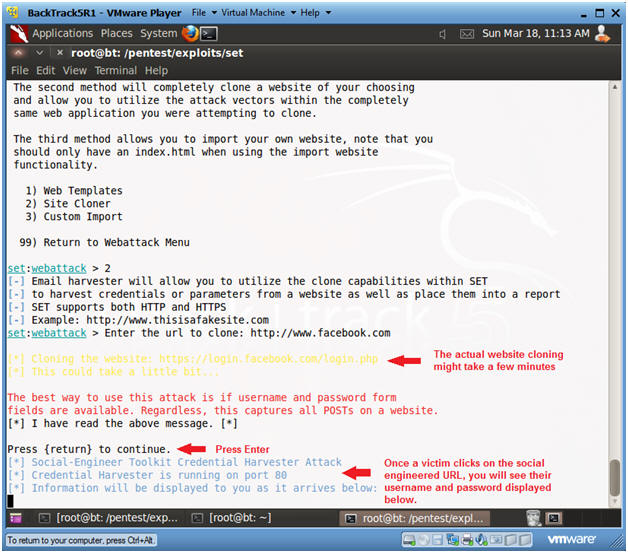Click 'webattack' in the URL-to-clone prompt line
The height and width of the screenshot is (553, 628).
tap(59, 333)
